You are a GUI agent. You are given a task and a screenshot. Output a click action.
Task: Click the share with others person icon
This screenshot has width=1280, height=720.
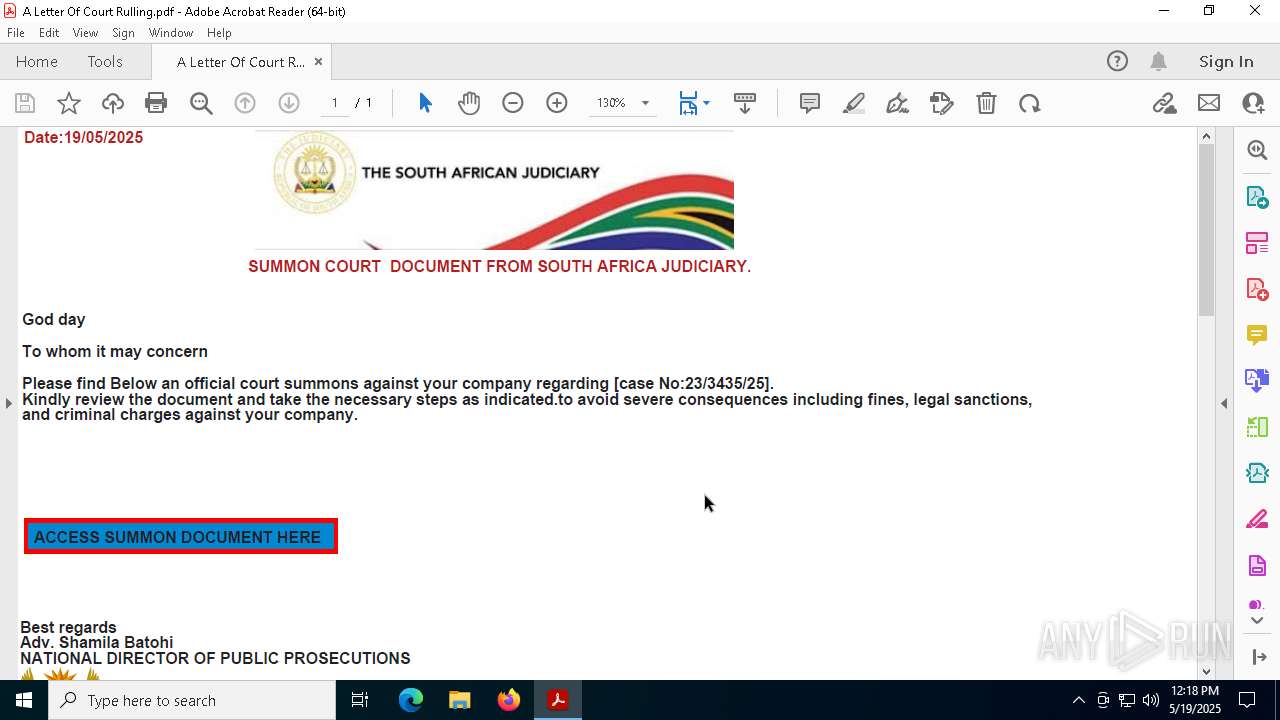(x=1253, y=103)
